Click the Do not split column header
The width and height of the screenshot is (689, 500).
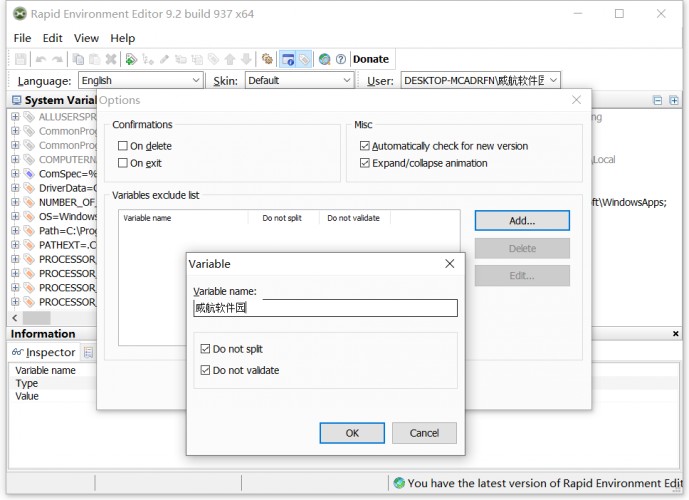point(282,218)
